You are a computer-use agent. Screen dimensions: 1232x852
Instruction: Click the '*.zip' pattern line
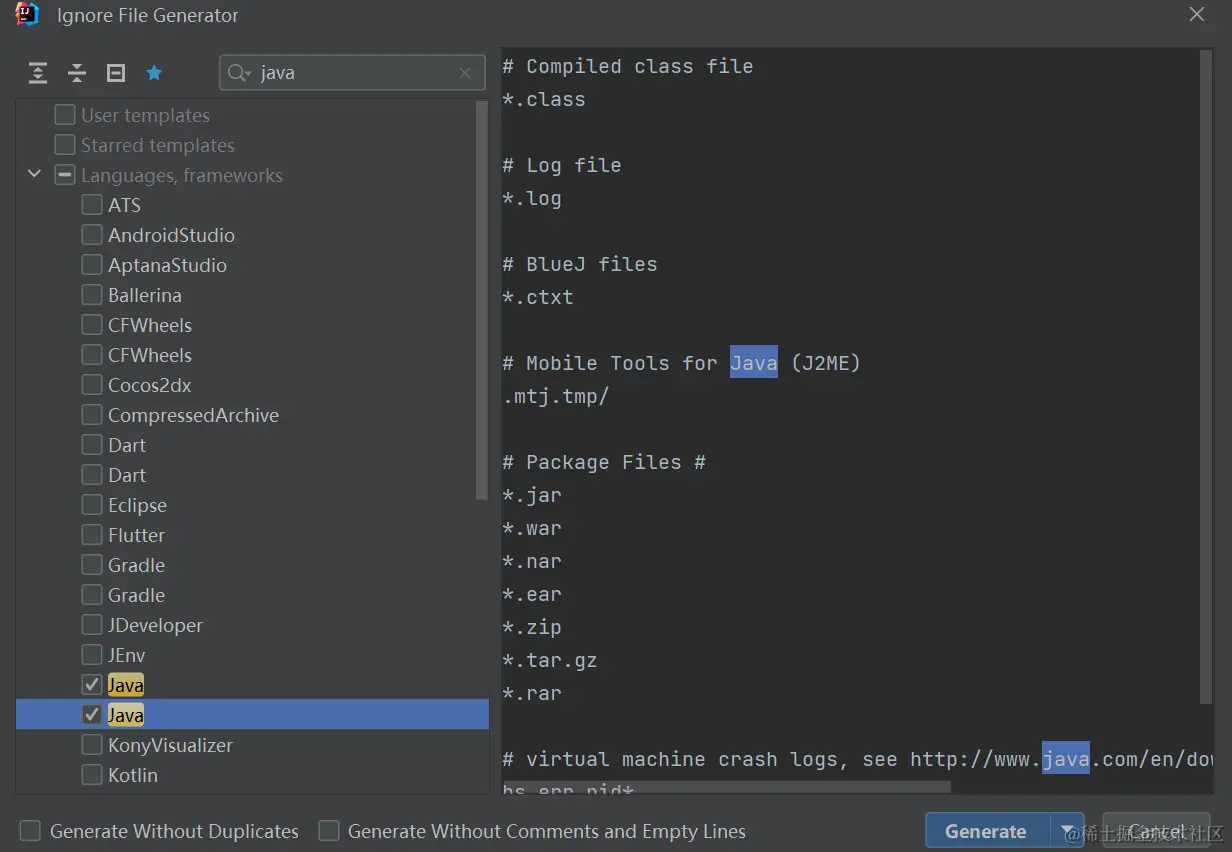[x=531, y=627]
